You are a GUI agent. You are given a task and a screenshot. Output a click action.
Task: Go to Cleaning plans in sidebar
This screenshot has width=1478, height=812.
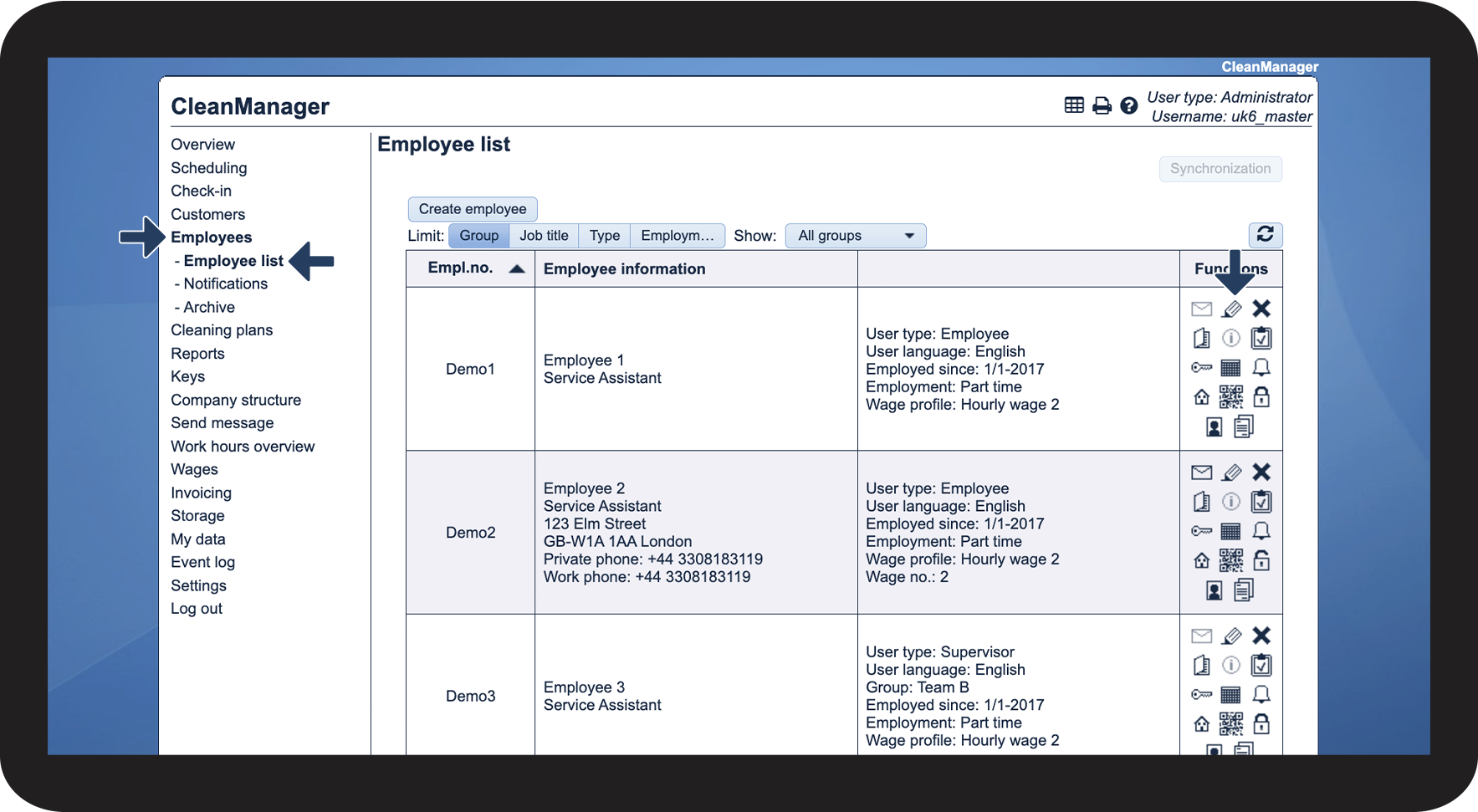(222, 330)
